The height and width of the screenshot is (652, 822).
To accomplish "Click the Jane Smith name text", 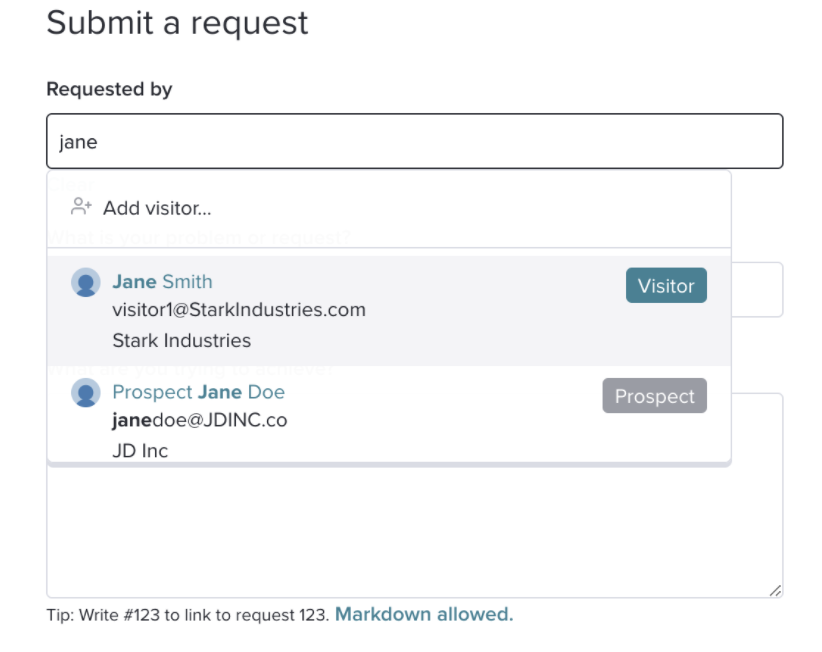I will 163,281.
